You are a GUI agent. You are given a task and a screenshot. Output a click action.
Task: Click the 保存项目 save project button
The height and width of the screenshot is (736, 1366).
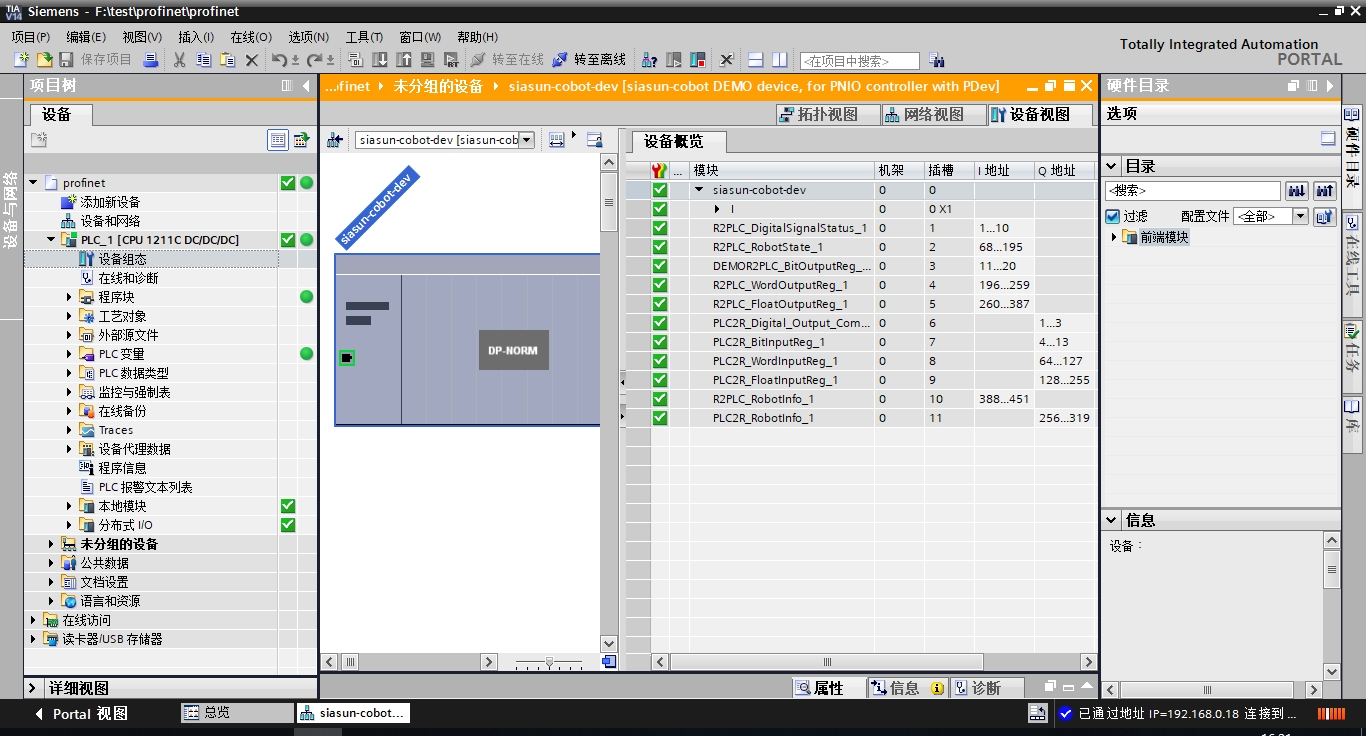(95, 60)
